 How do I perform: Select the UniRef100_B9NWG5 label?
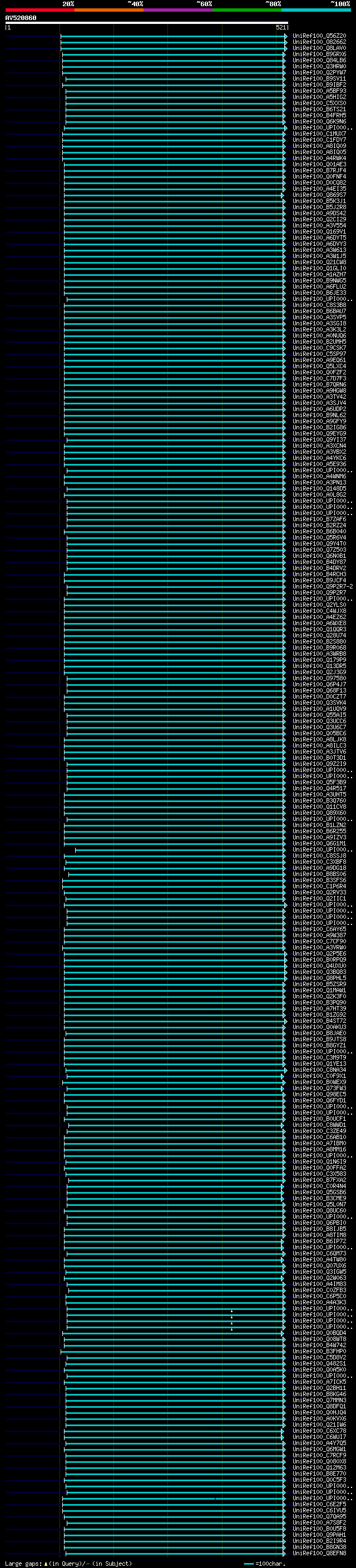(x=319, y=280)
